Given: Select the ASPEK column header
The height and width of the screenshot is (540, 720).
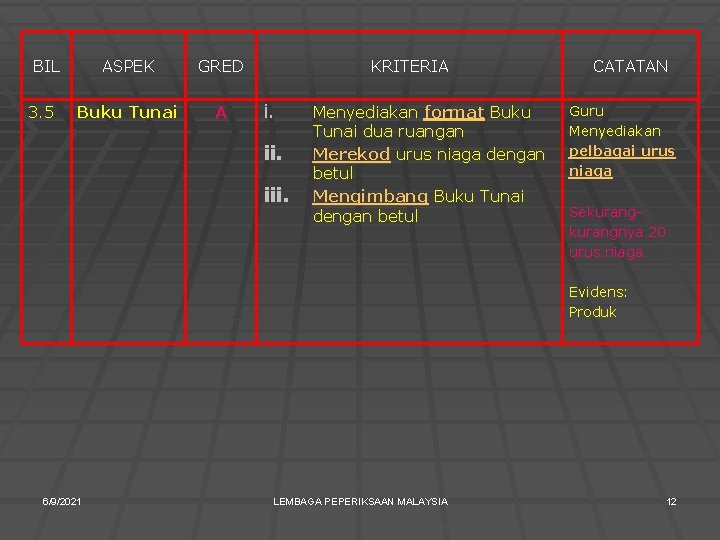Looking at the screenshot, I should coord(128,66).
